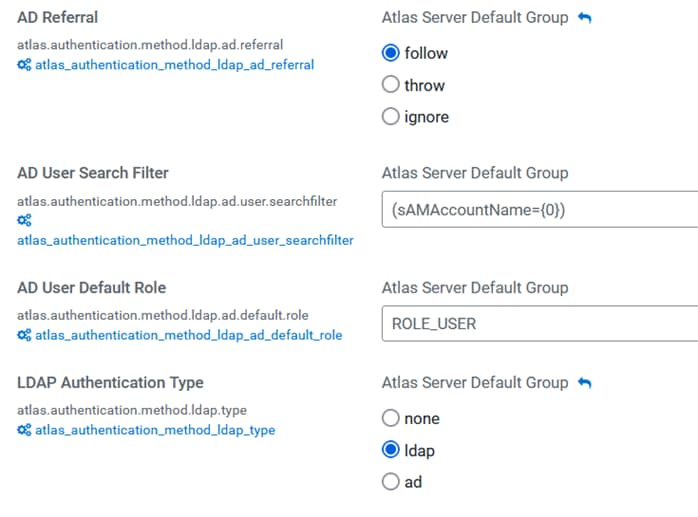Image resolution: width=698 pixels, height=517 pixels.
Task: Click the LDAP Authentication Type heading
Action: (x=110, y=383)
